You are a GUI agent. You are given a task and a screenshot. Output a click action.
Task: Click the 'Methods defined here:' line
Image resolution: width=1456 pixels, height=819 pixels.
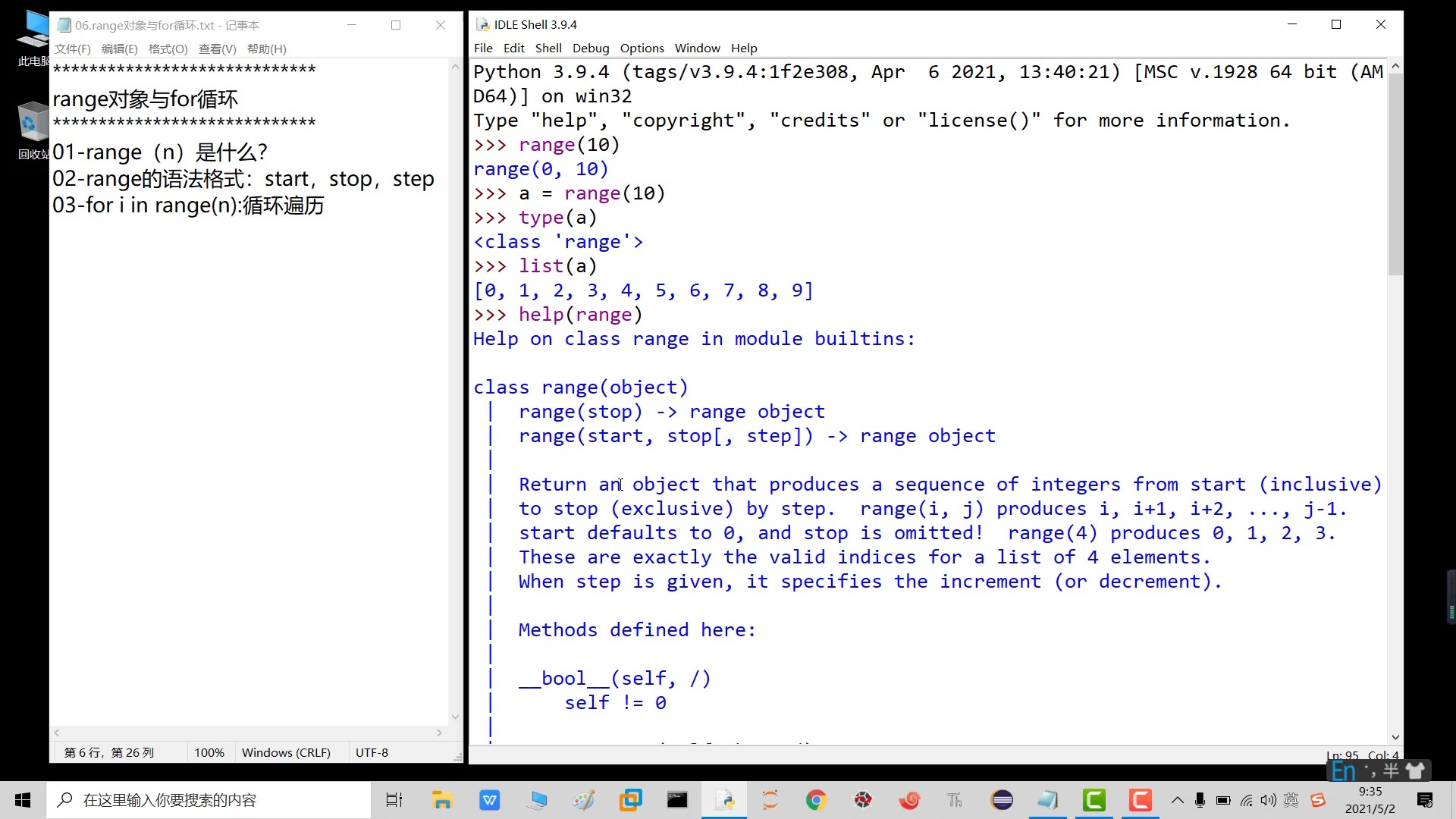coord(637,630)
